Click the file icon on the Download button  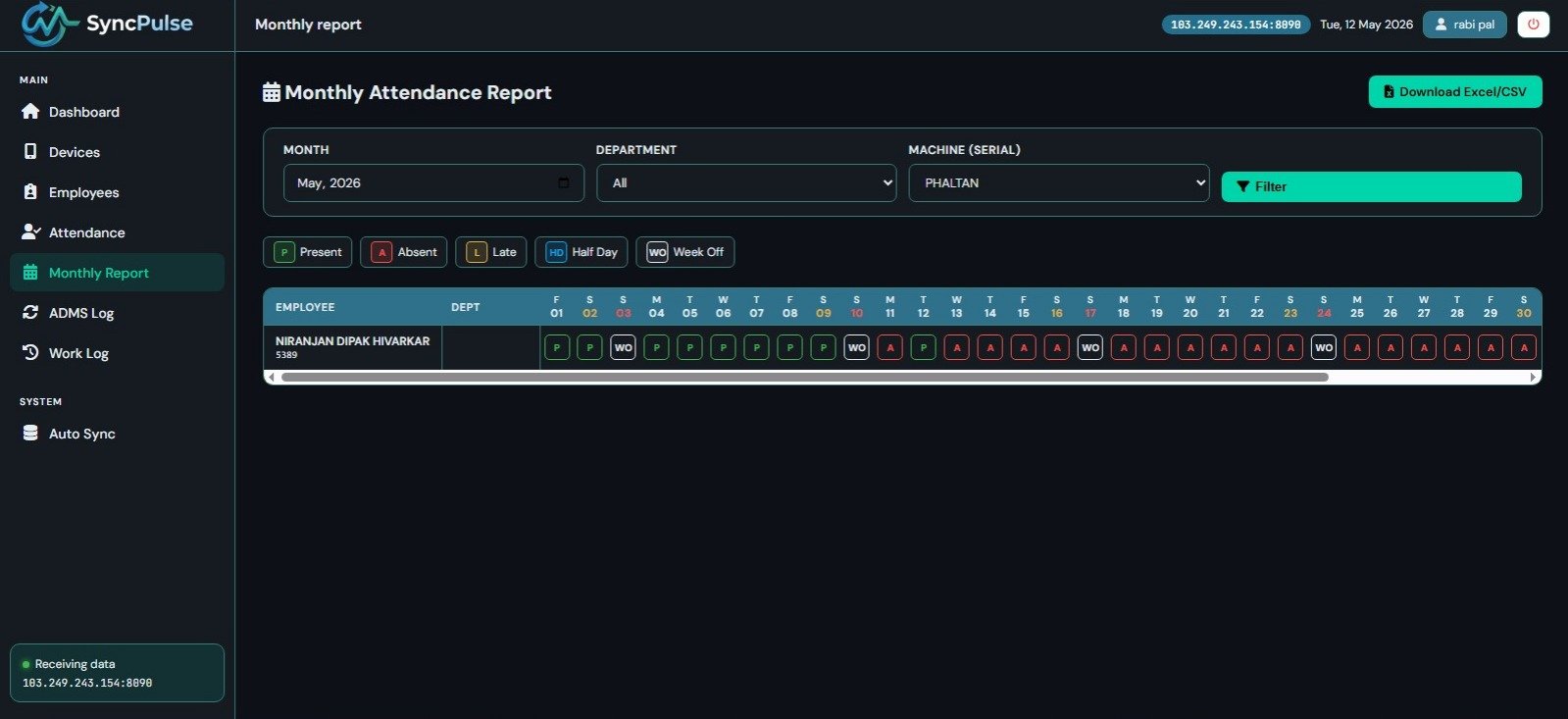pos(1389,91)
